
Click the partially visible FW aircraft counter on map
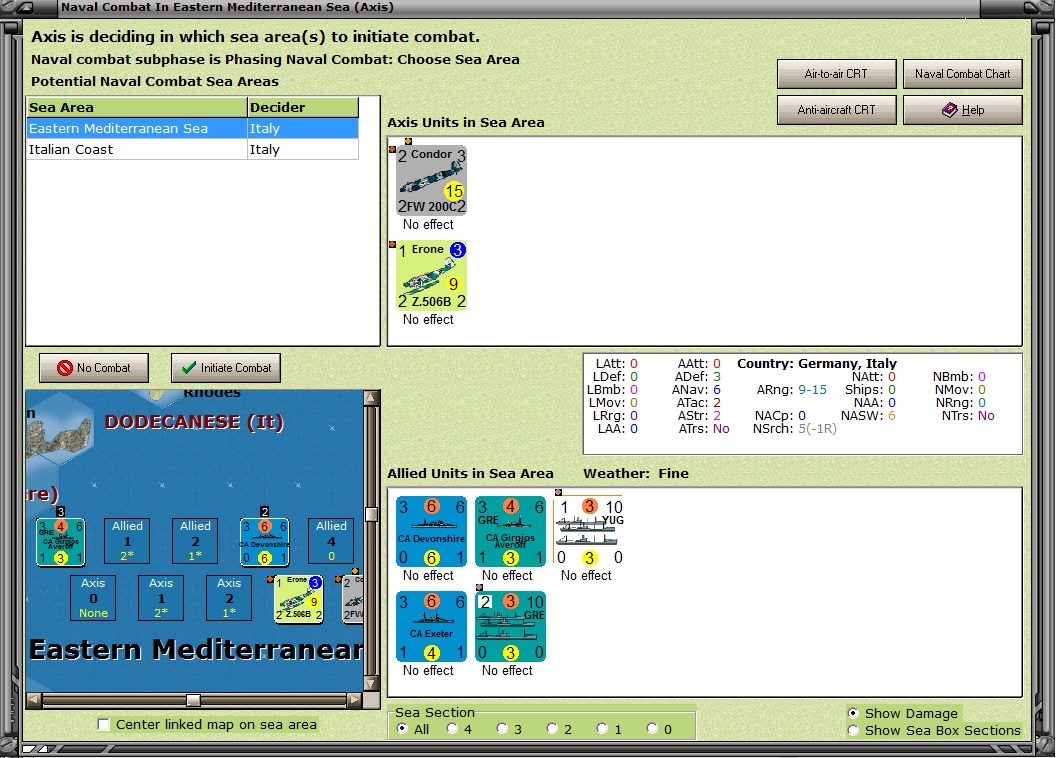point(353,598)
